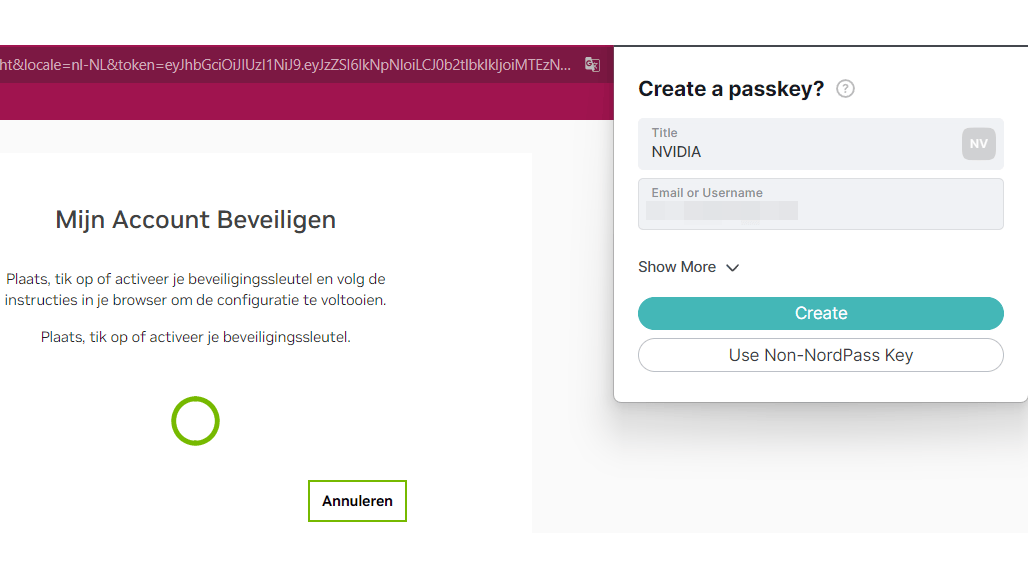Image resolution: width=1028 pixels, height=578 pixels.
Task: Click the Show More label text
Action: (x=677, y=267)
